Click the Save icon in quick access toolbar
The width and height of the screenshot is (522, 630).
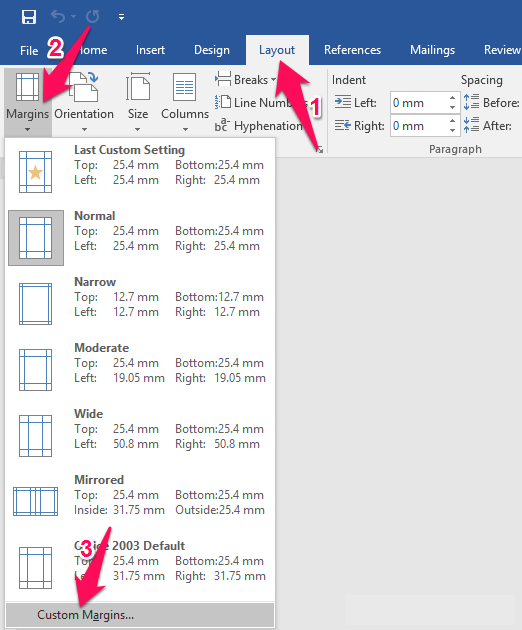pos(29,17)
